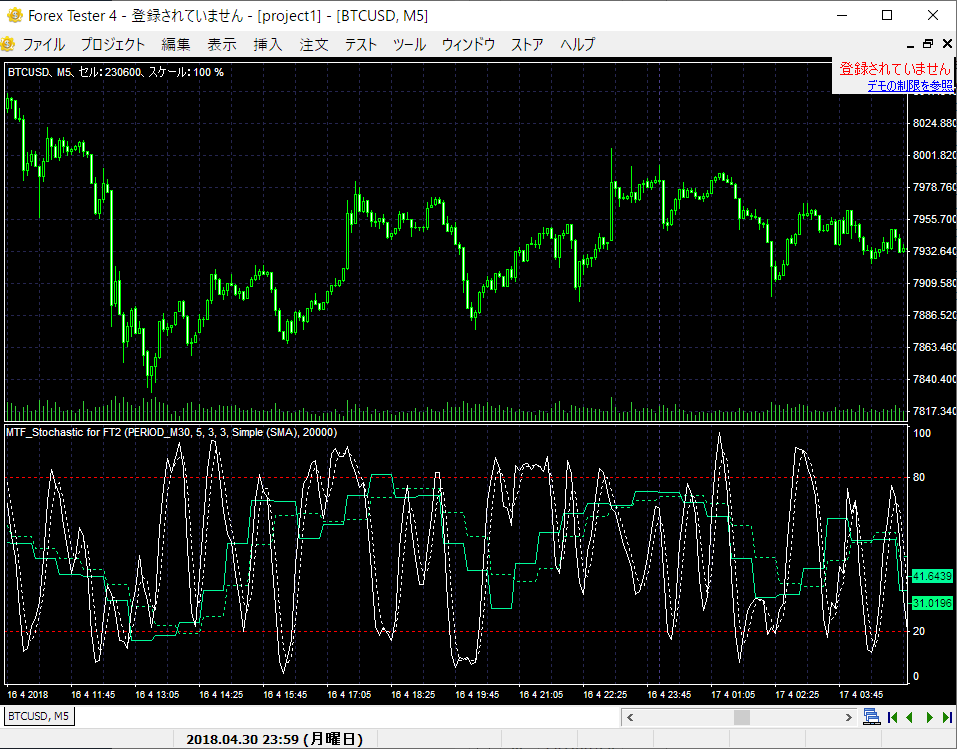The width and height of the screenshot is (957, 749).
Task: Click the cascade chart windows icon
Action: (871, 717)
